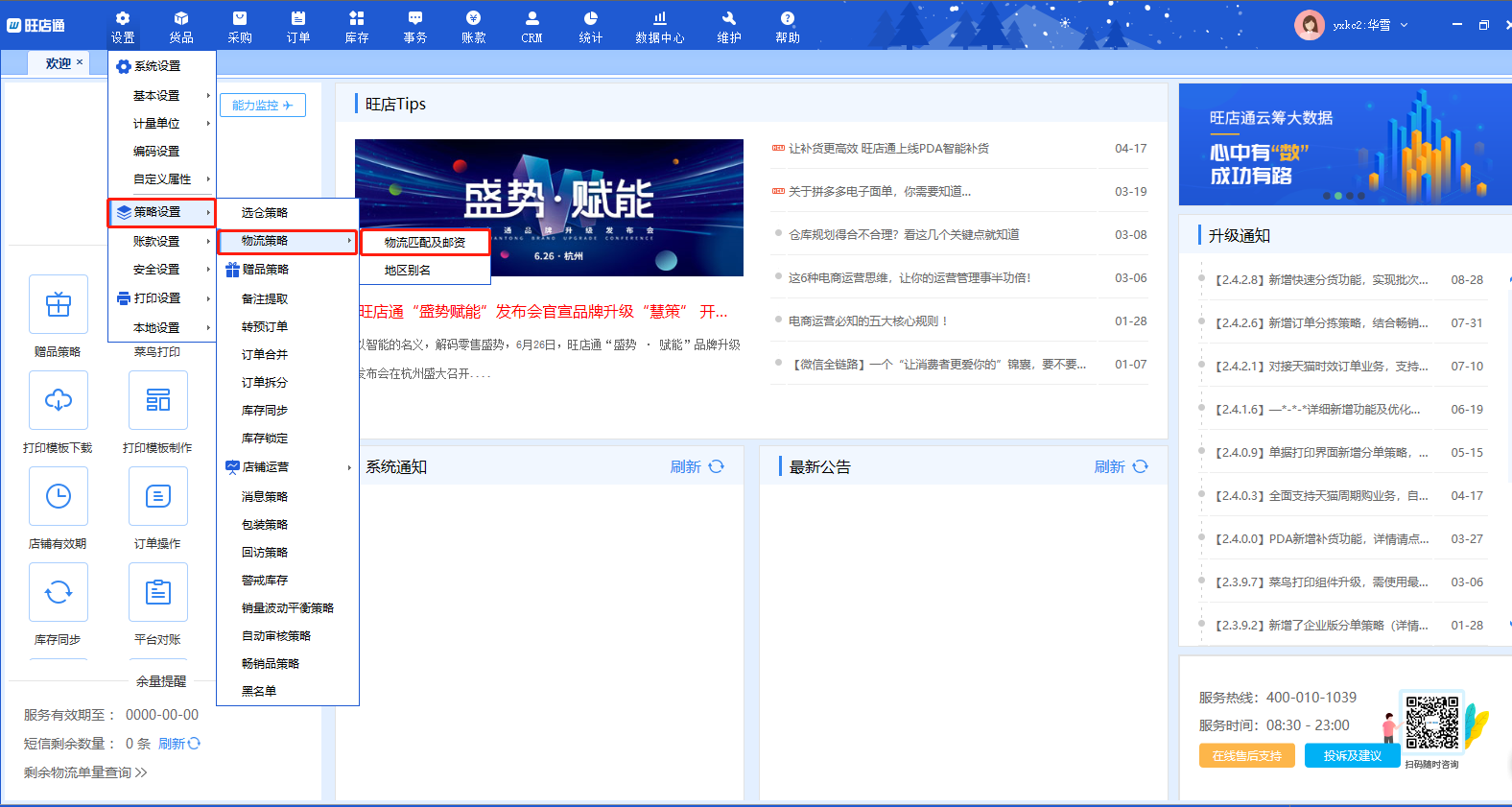This screenshot has width=1512, height=807.
Task: Close the 欢迎 tab
Action: [x=80, y=62]
